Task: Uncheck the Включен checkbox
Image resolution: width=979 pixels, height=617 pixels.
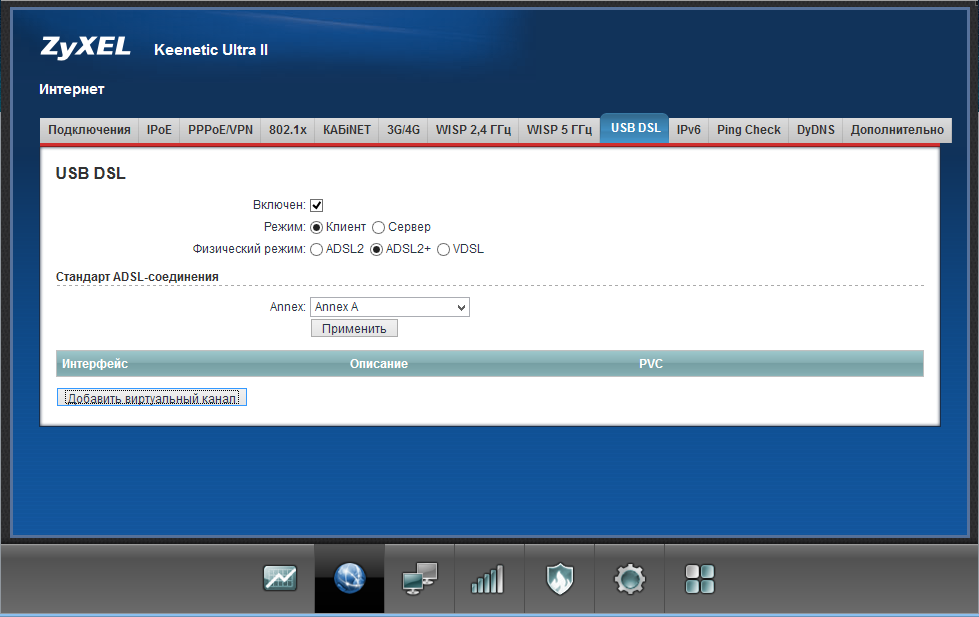Action: tap(317, 205)
